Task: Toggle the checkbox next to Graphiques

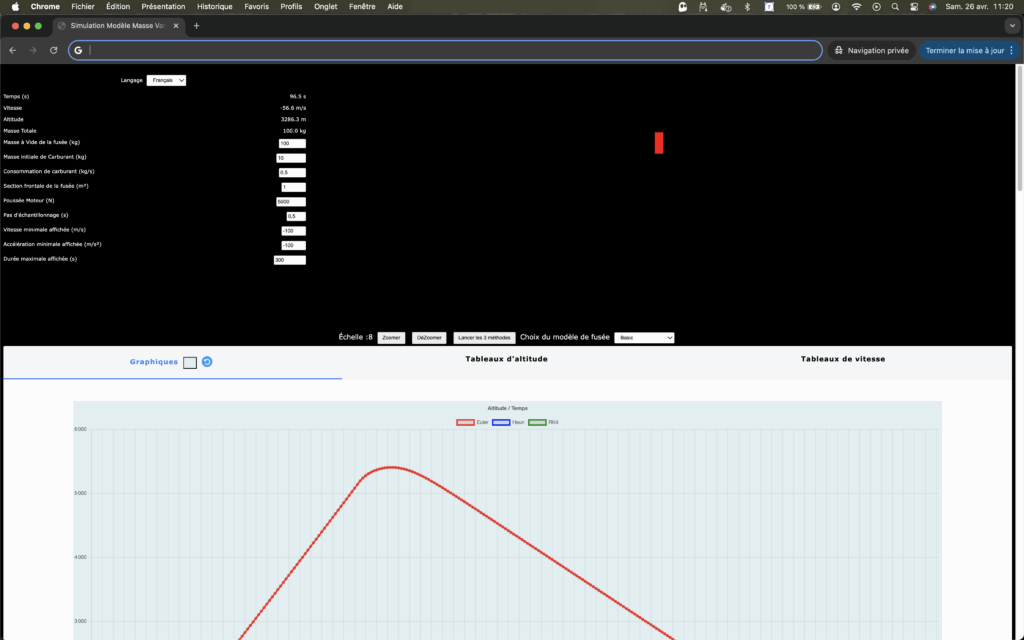Action: pyautogui.click(x=190, y=362)
